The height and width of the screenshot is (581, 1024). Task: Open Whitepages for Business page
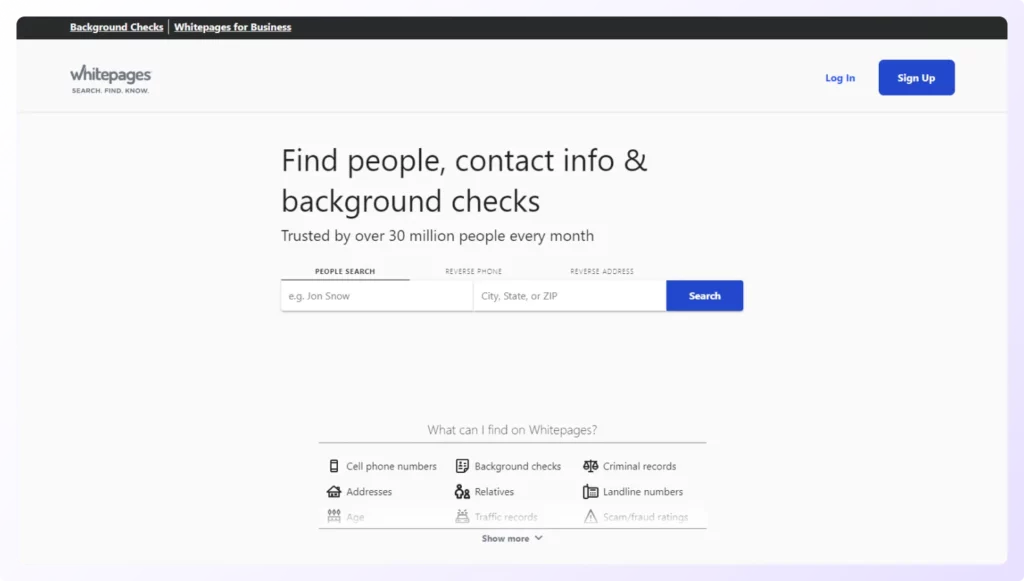(x=232, y=27)
